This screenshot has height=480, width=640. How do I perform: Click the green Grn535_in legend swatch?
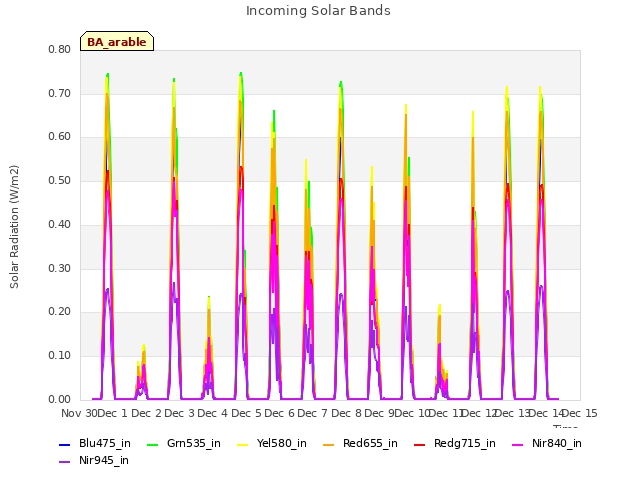[152, 444]
